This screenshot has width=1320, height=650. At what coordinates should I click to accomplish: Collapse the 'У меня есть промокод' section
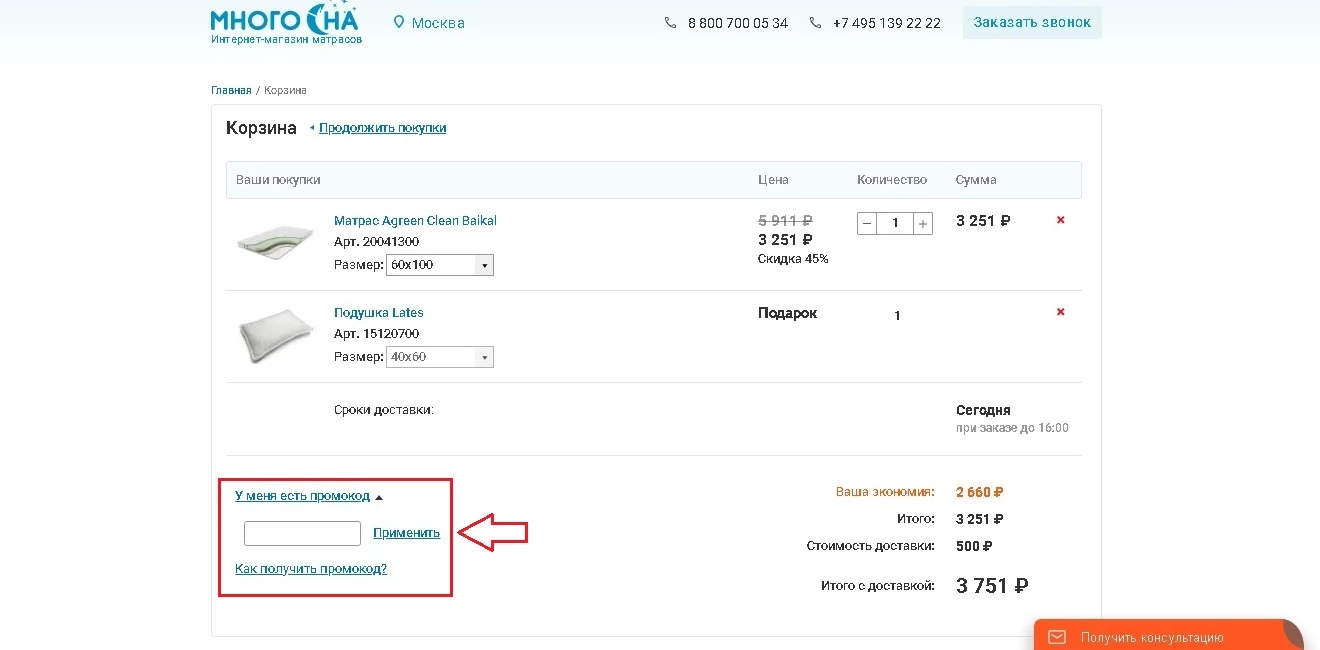coord(309,496)
